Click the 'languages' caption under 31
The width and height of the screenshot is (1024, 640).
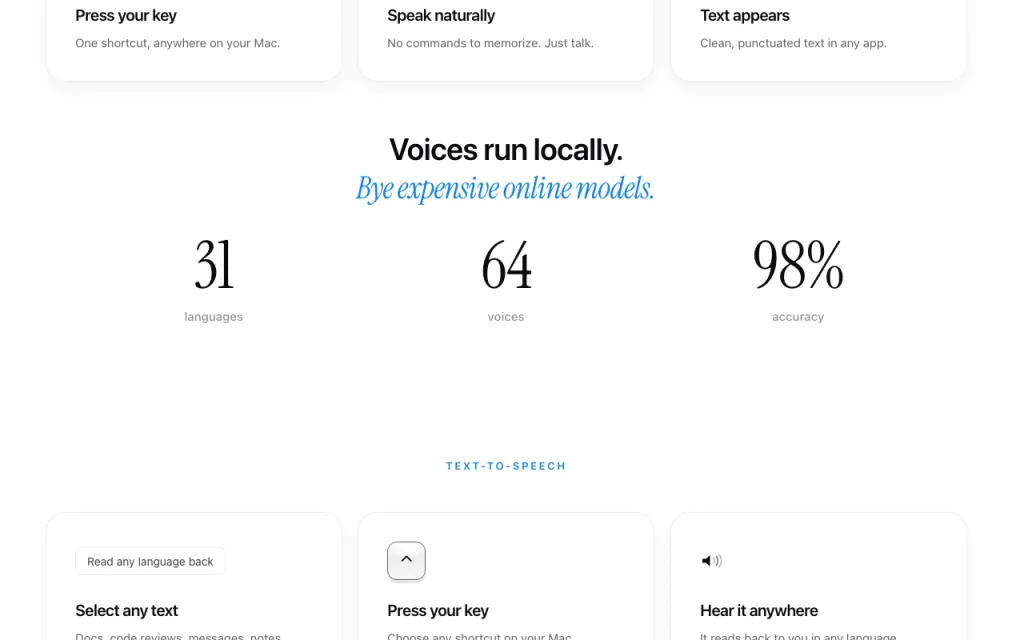click(x=214, y=317)
